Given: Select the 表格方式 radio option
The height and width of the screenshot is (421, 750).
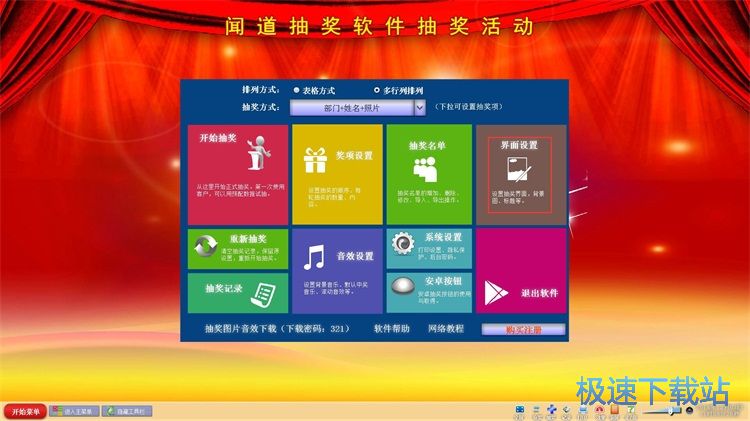Looking at the screenshot, I should coord(314,90).
